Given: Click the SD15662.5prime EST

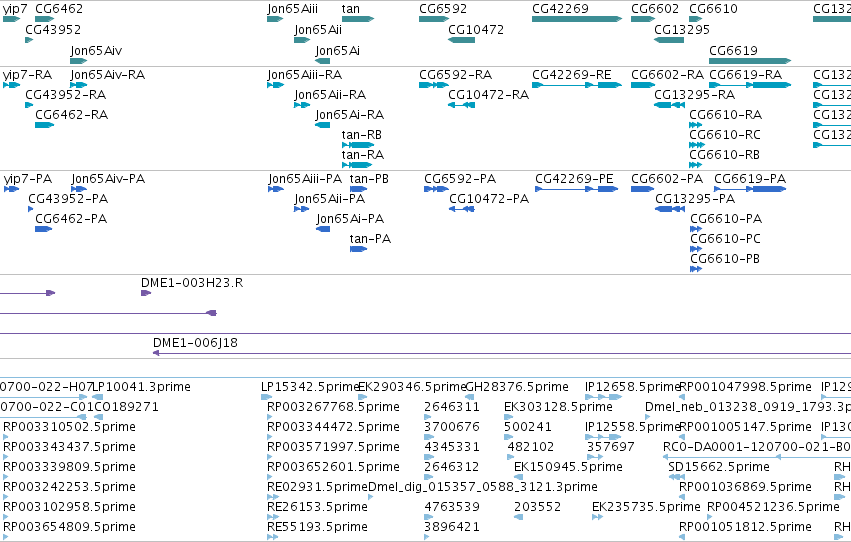Looking at the screenshot, I should [677, 477].
